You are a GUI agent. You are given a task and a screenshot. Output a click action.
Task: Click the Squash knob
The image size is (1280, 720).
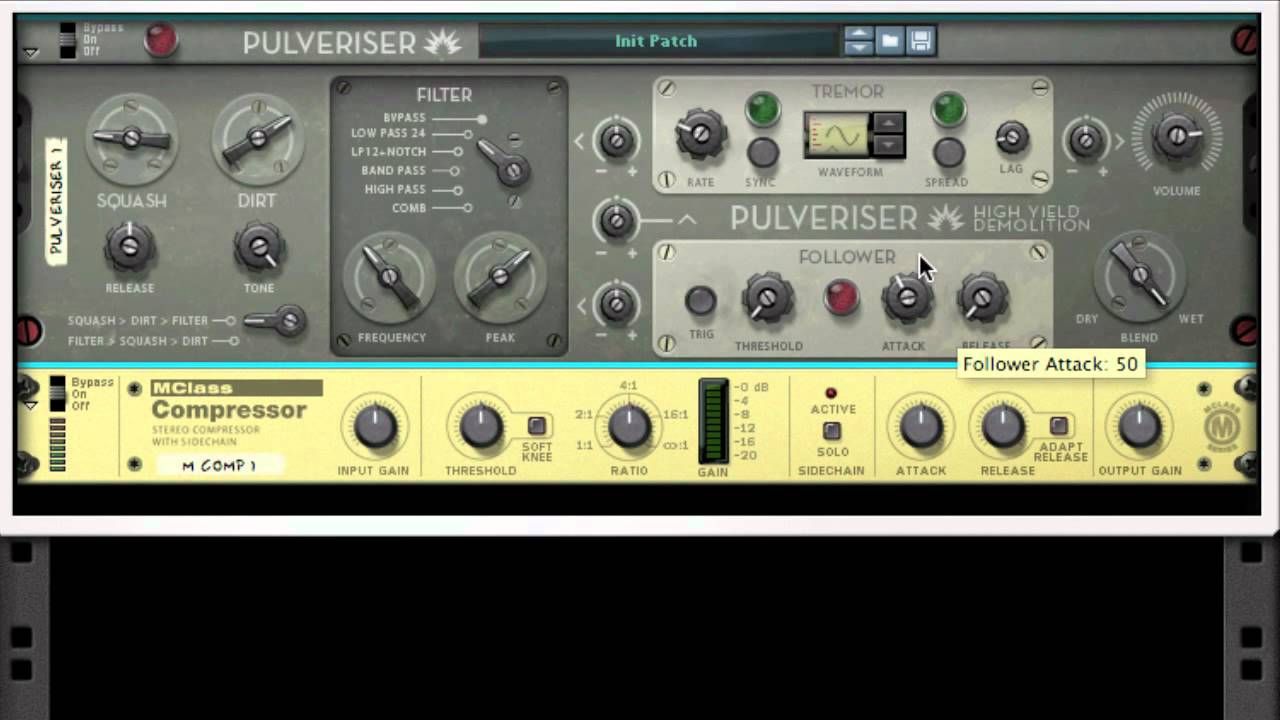coord(131,139)
